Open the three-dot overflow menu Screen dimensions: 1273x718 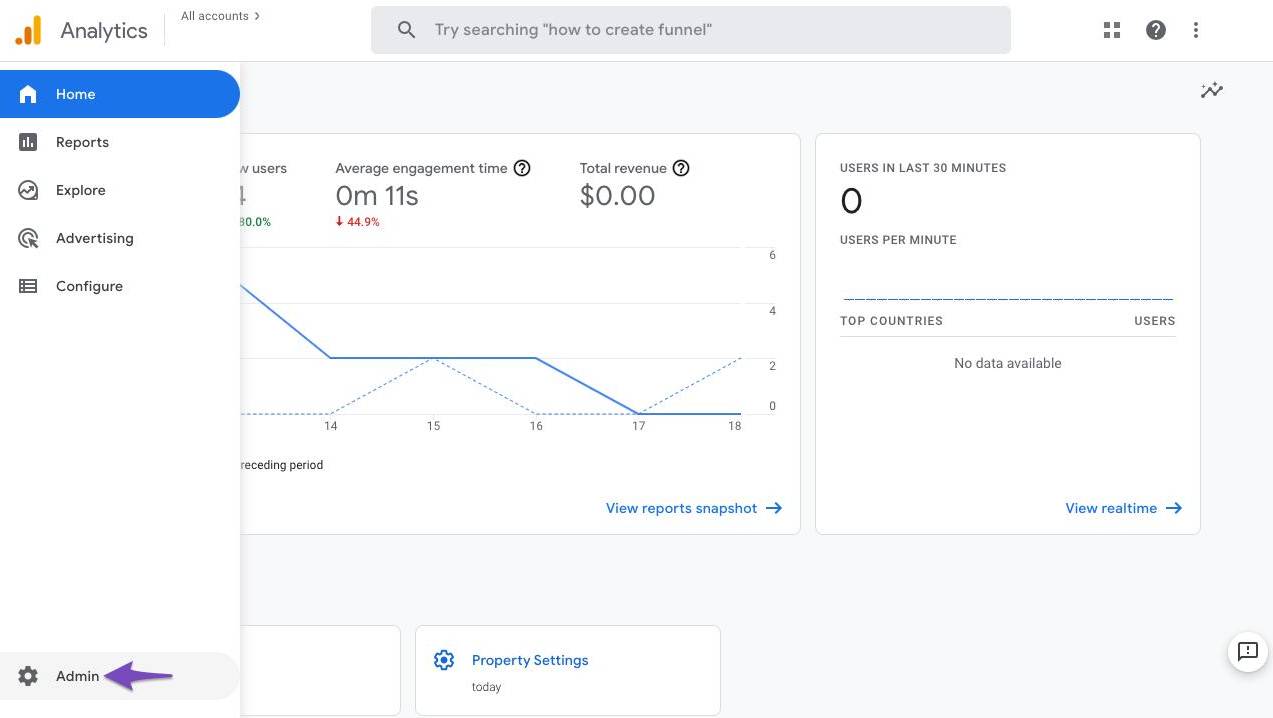1195,29
